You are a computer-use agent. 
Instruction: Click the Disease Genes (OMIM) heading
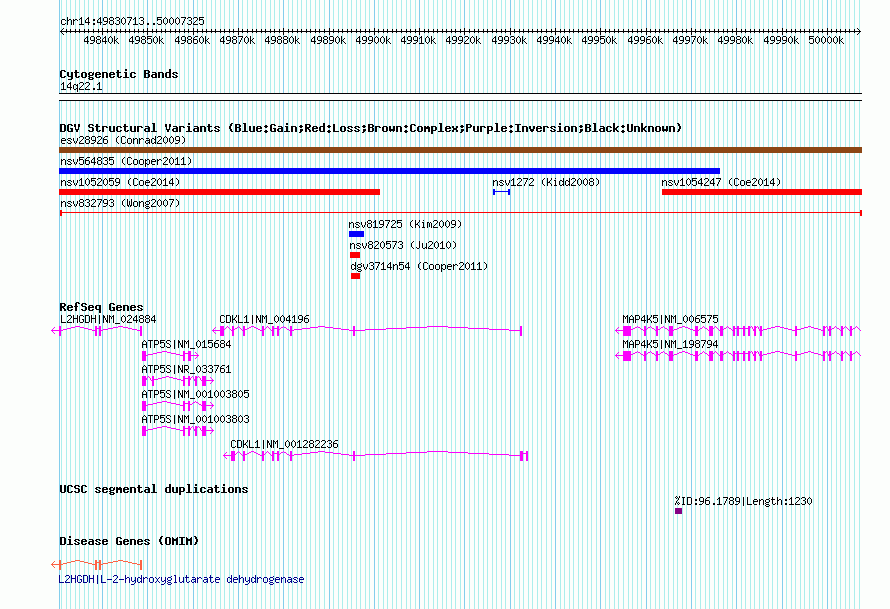pyautogui.click(x=129, y=541)
